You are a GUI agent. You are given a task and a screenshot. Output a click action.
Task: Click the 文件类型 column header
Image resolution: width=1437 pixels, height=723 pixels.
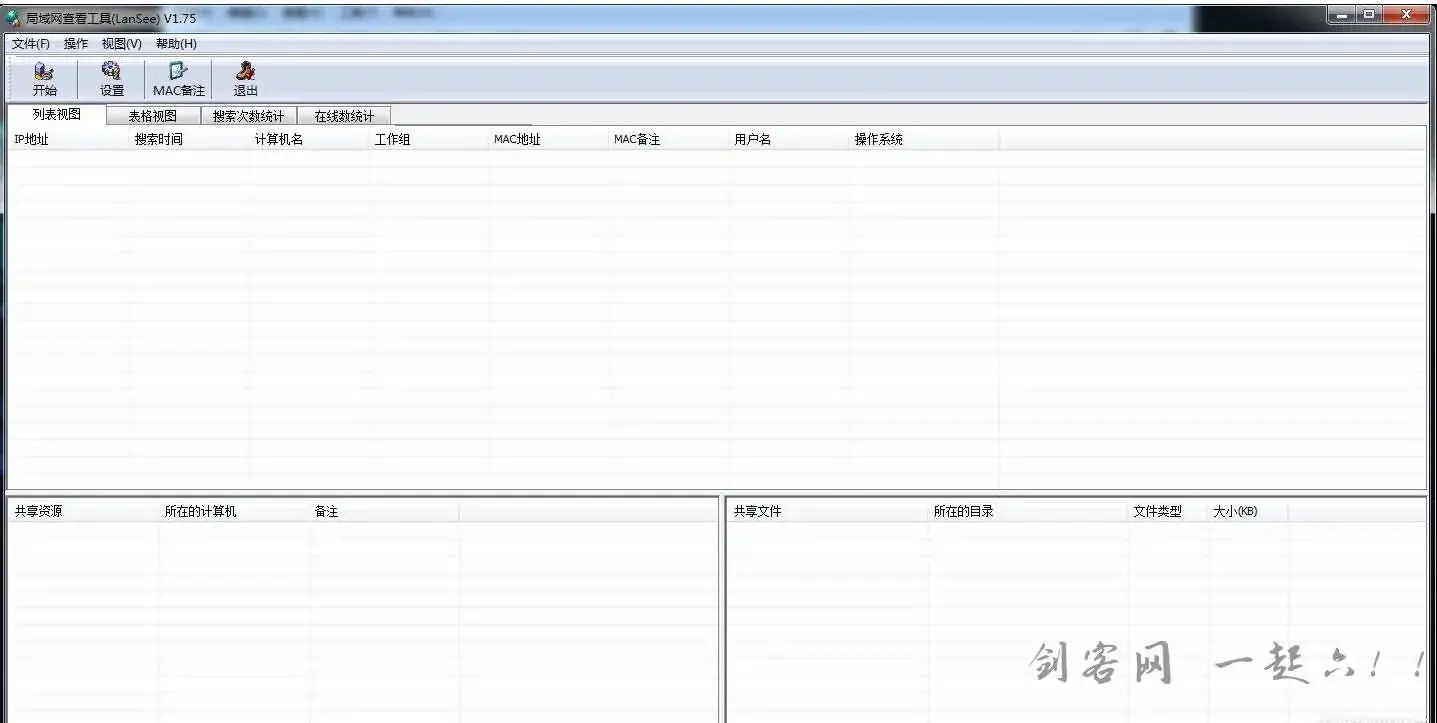coord(1169,511)
